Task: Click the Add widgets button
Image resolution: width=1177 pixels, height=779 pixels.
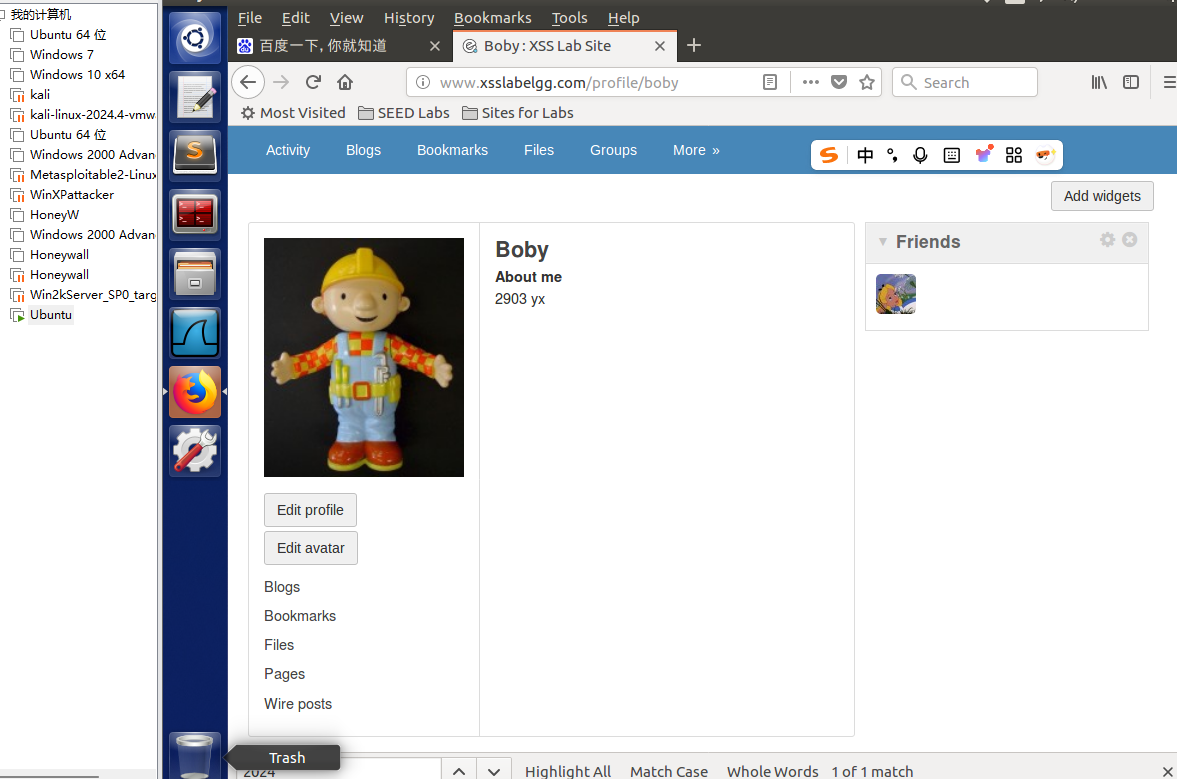Action: 1102,196
